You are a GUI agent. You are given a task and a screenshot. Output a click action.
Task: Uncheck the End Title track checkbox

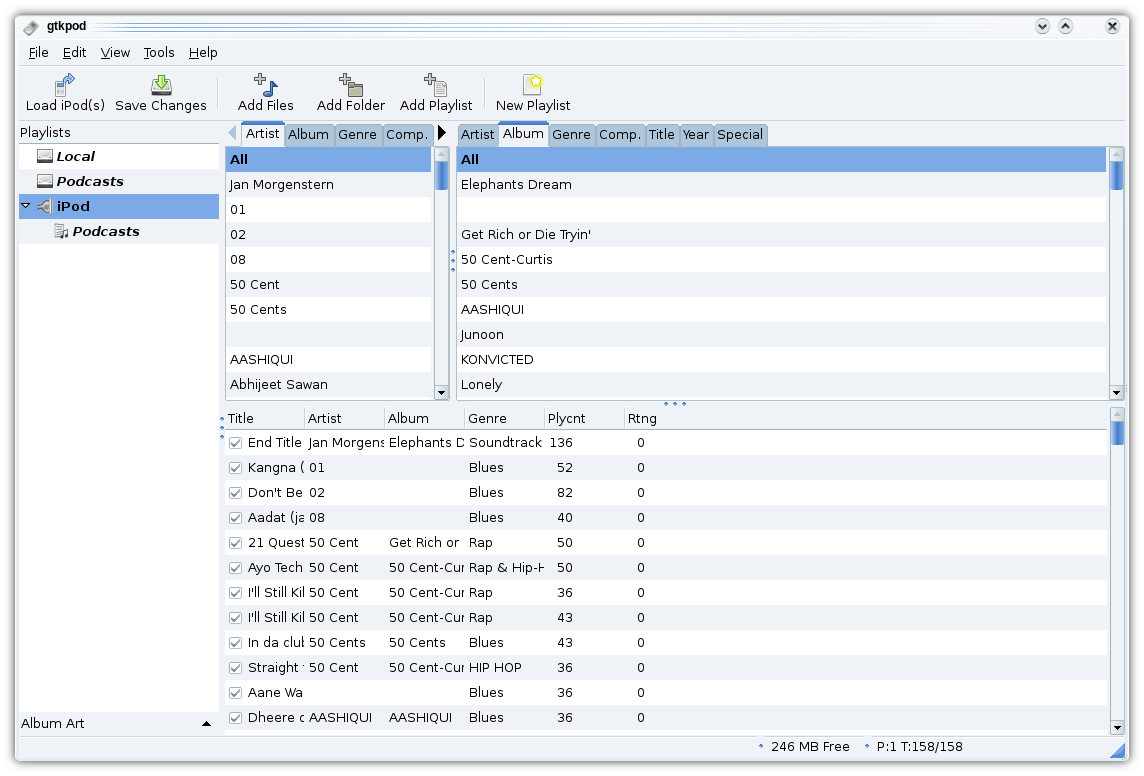click(x=236, y=443)
